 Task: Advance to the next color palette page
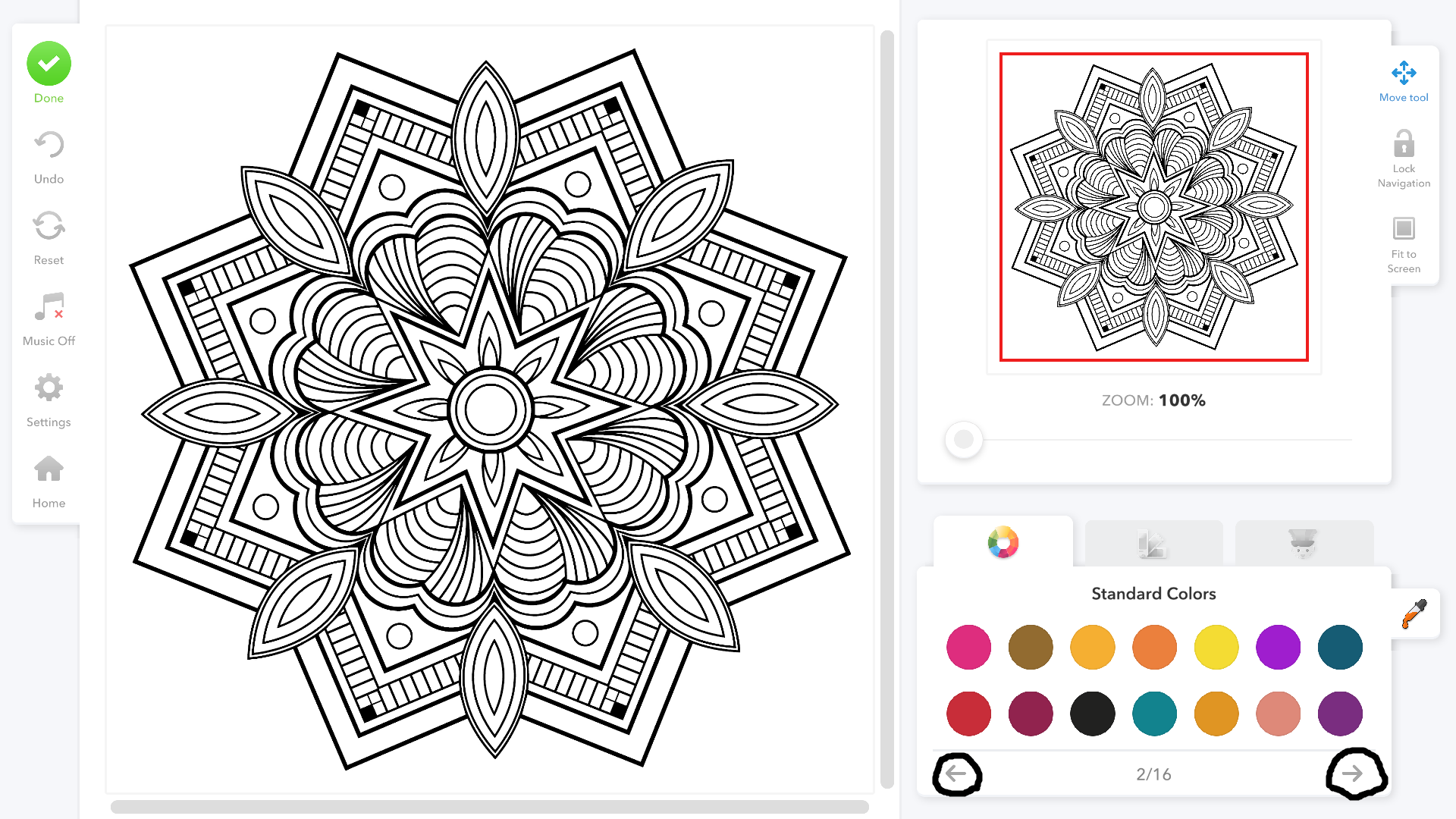click(1352, 773)
